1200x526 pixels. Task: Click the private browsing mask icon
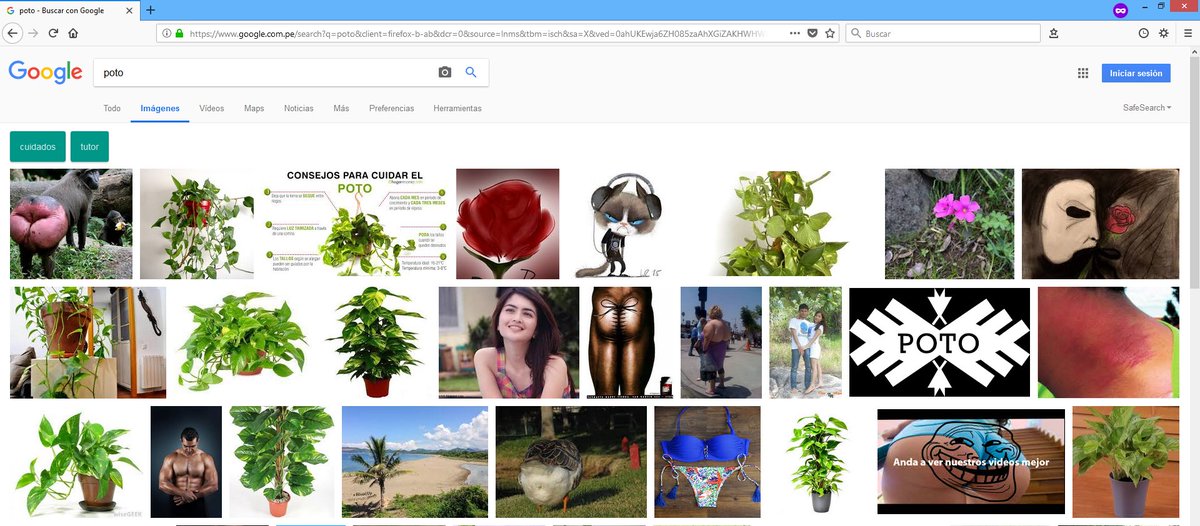click(x=1120, y=10)
